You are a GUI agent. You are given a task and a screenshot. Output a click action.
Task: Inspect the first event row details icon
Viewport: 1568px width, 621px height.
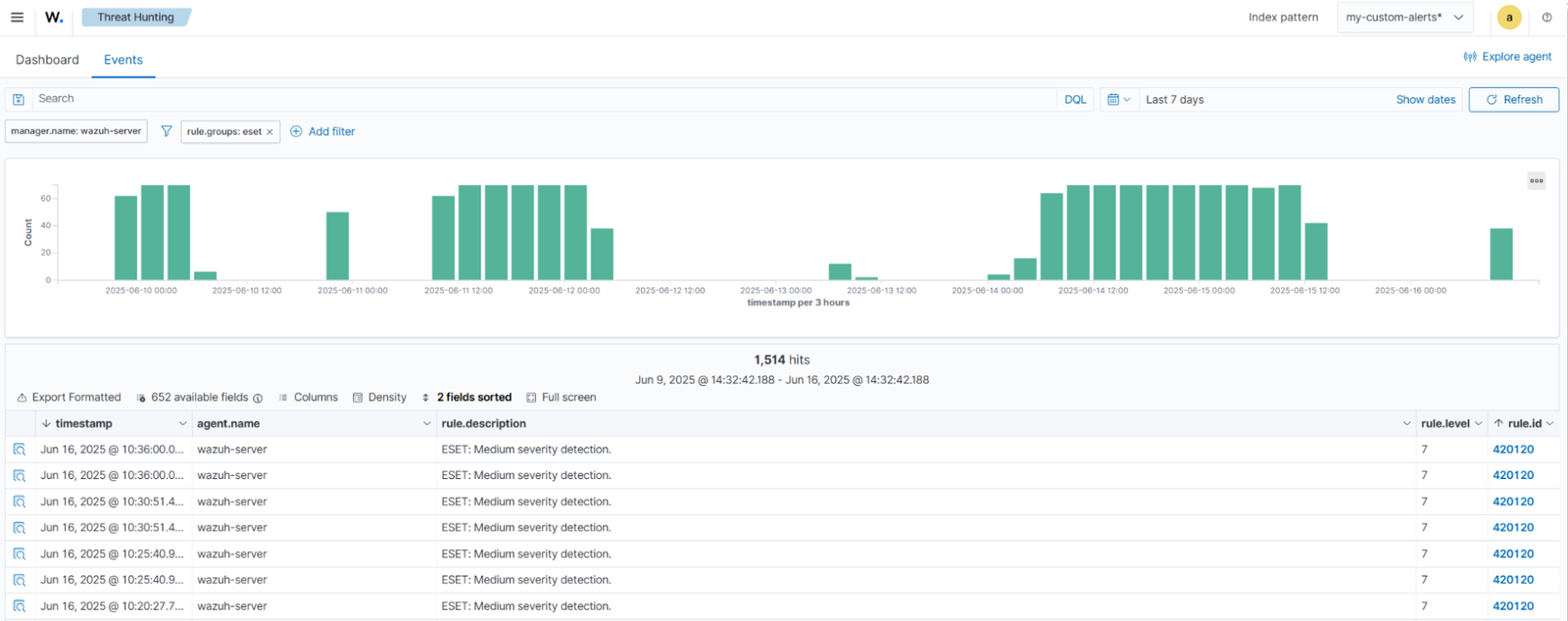(x=20, y=450)
